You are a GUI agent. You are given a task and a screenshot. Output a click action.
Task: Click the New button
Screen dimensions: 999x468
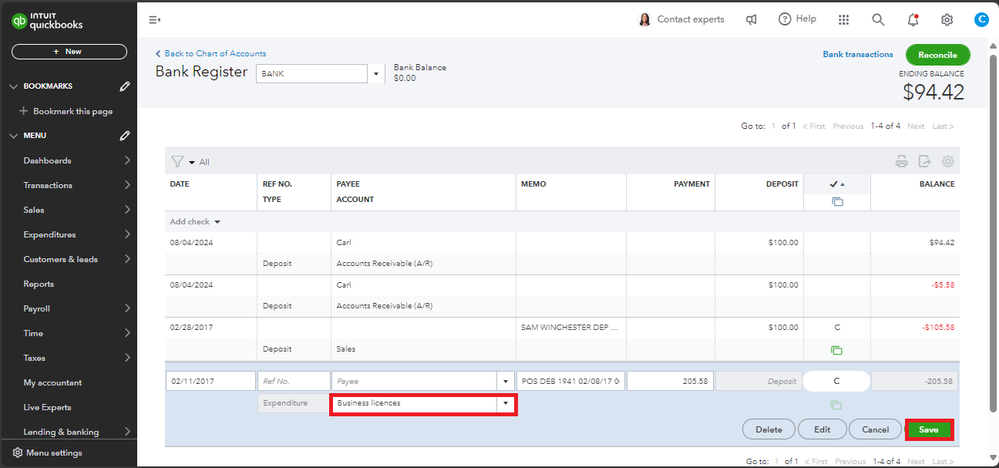tap(69, 52)
